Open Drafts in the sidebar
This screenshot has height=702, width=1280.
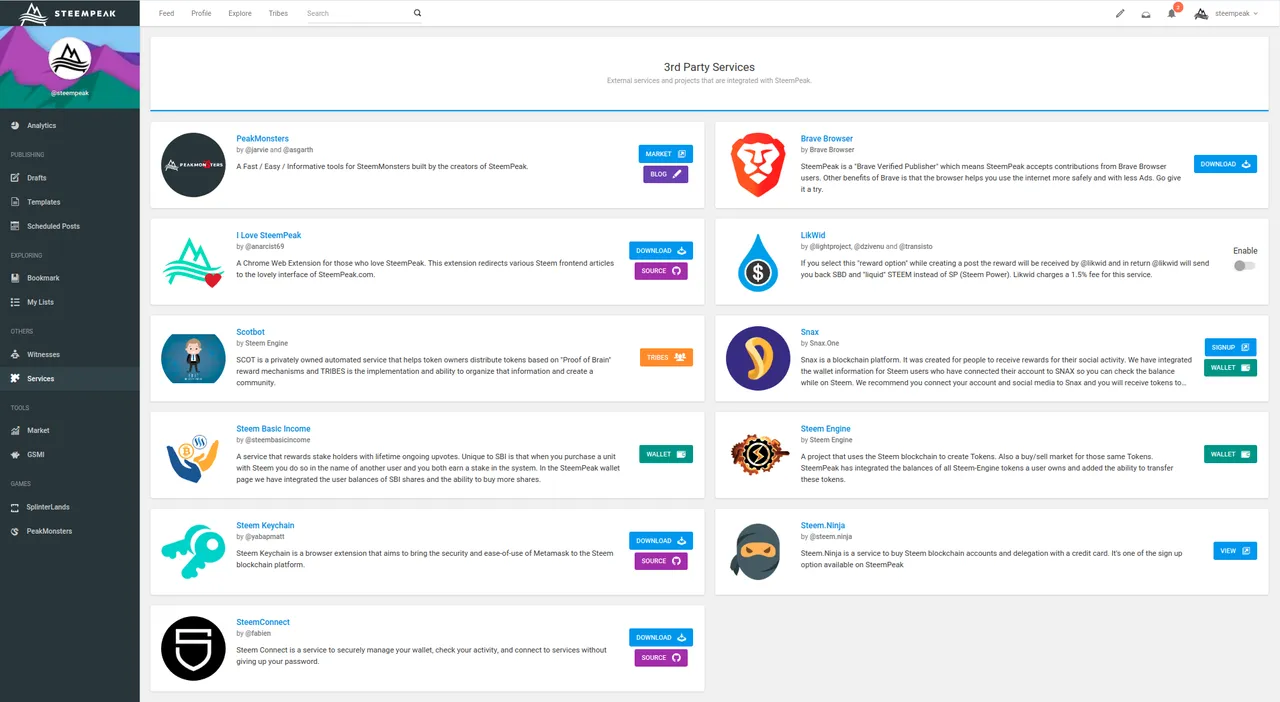pos(70,178)
